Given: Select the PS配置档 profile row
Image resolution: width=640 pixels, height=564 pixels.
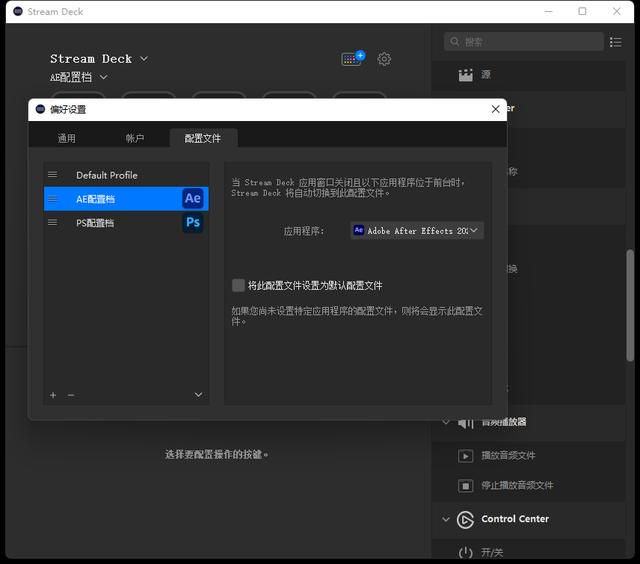Looking at the screenshot, I should pyautogui.click(x=126, y=223).
